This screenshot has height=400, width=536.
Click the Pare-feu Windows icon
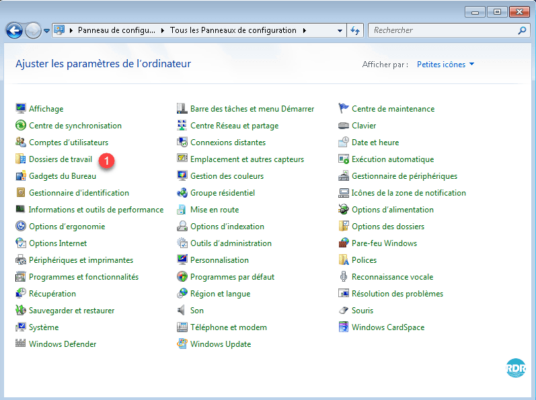click(343, 243)
